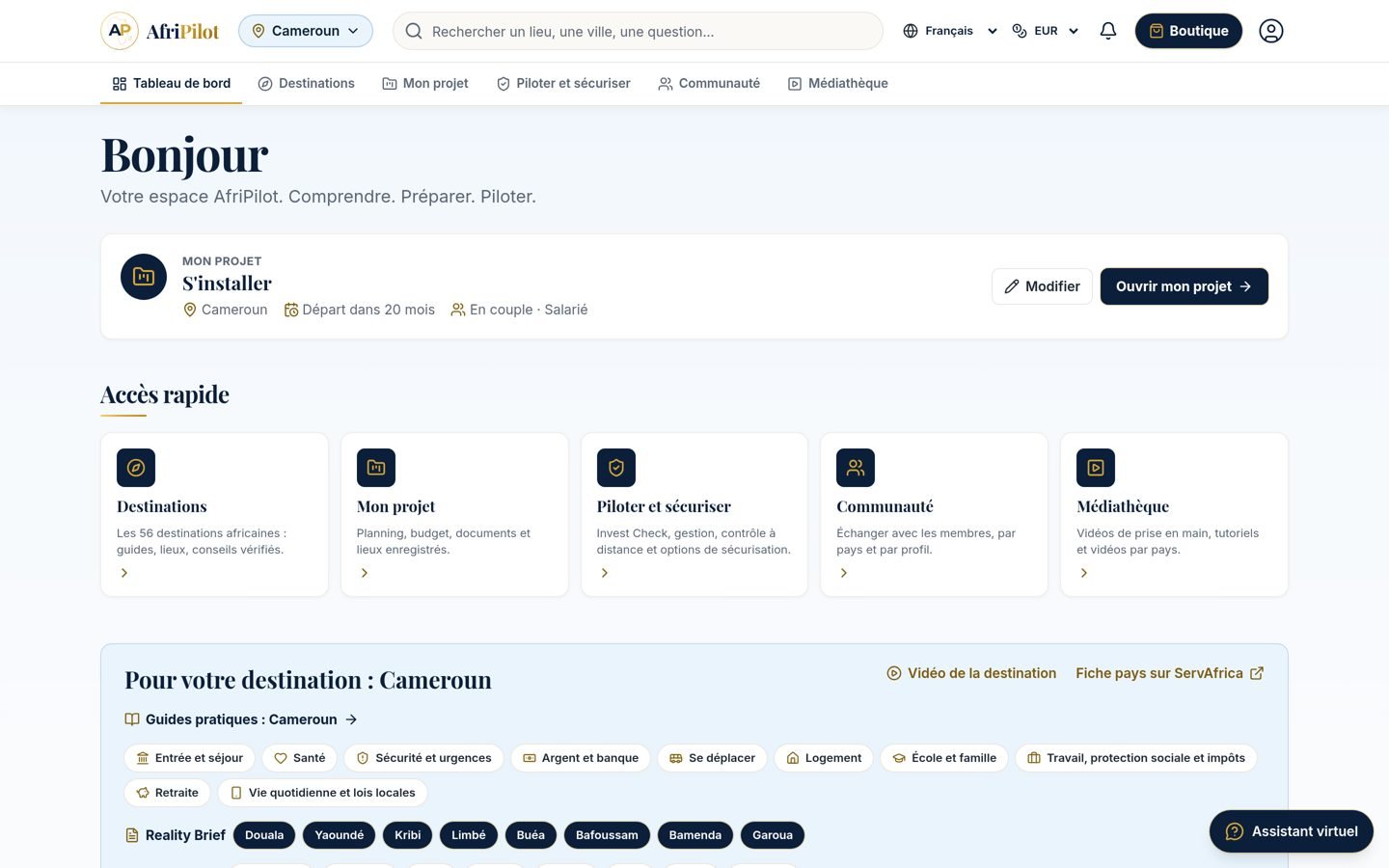Click the search magnifier icon

414,31
